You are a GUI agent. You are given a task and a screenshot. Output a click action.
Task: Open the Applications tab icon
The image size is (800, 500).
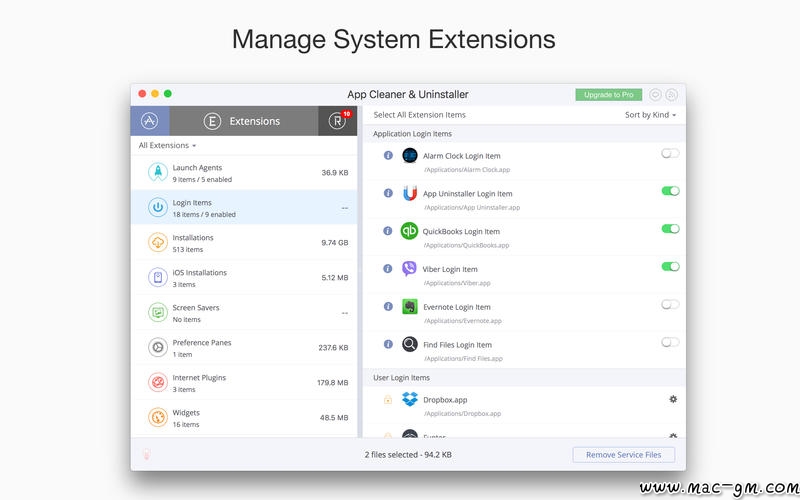click(149, 121)
